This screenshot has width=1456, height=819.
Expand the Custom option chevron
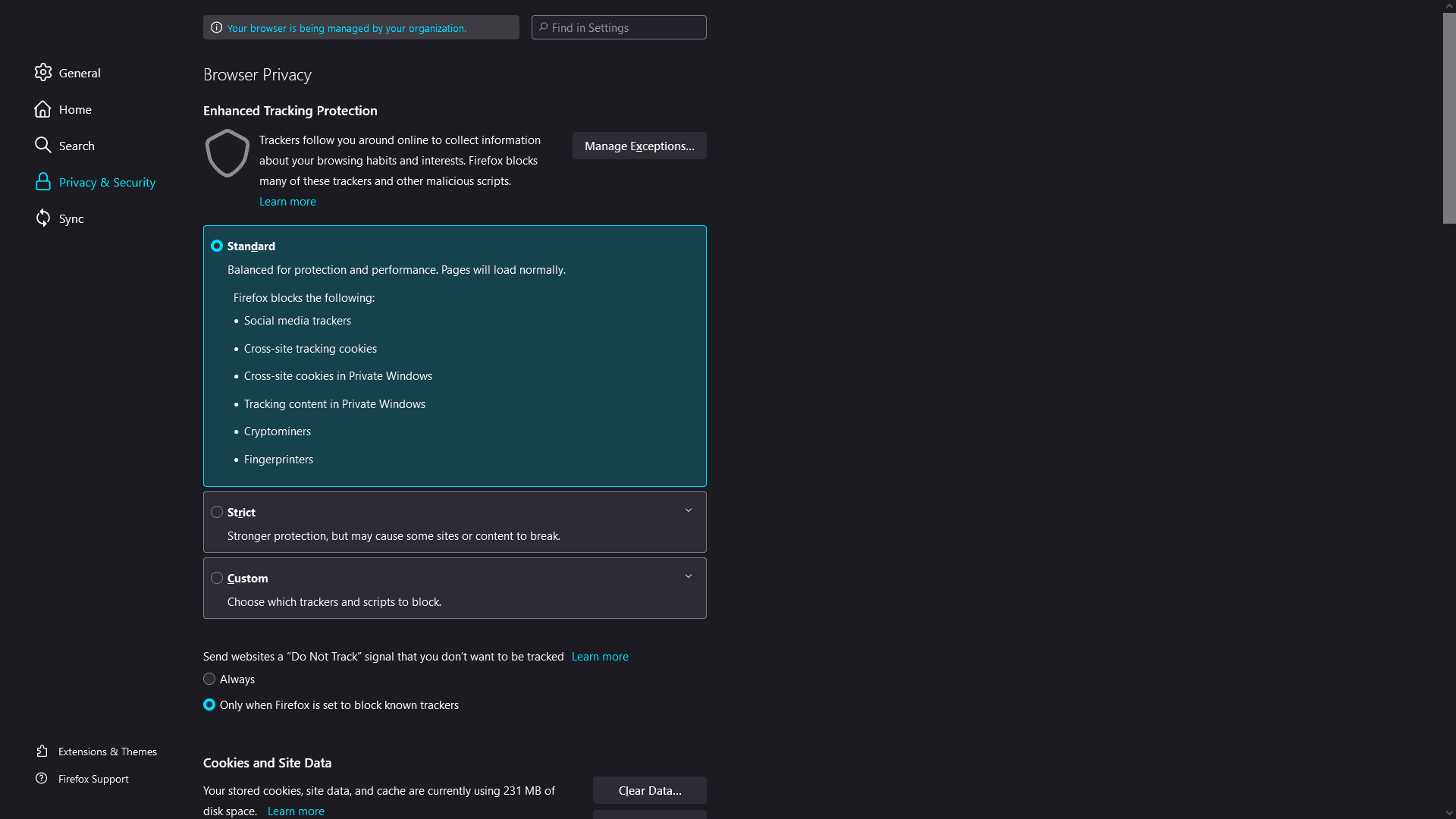[x=689, y=576]
